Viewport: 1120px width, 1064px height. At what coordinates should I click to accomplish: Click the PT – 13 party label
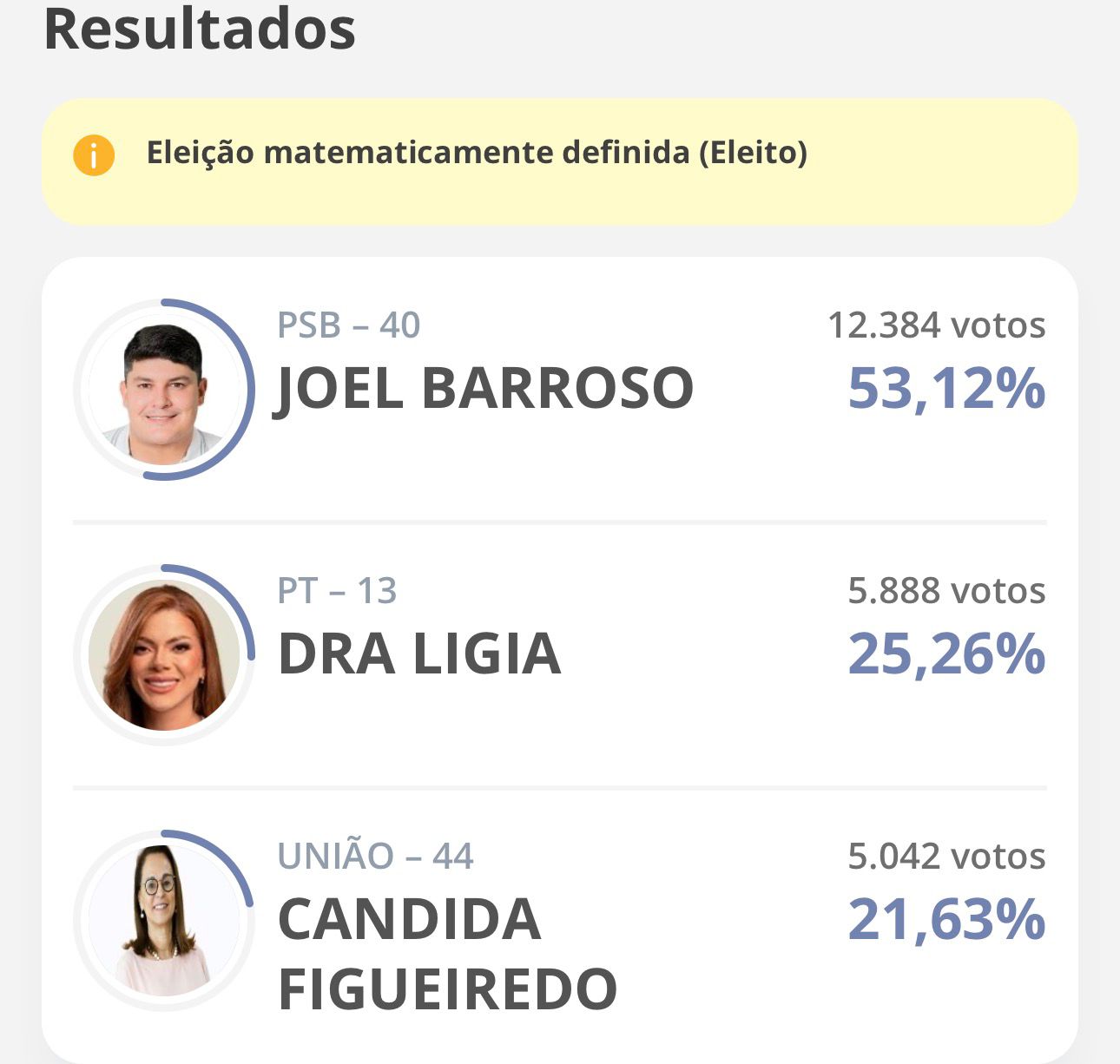(337, 591)
